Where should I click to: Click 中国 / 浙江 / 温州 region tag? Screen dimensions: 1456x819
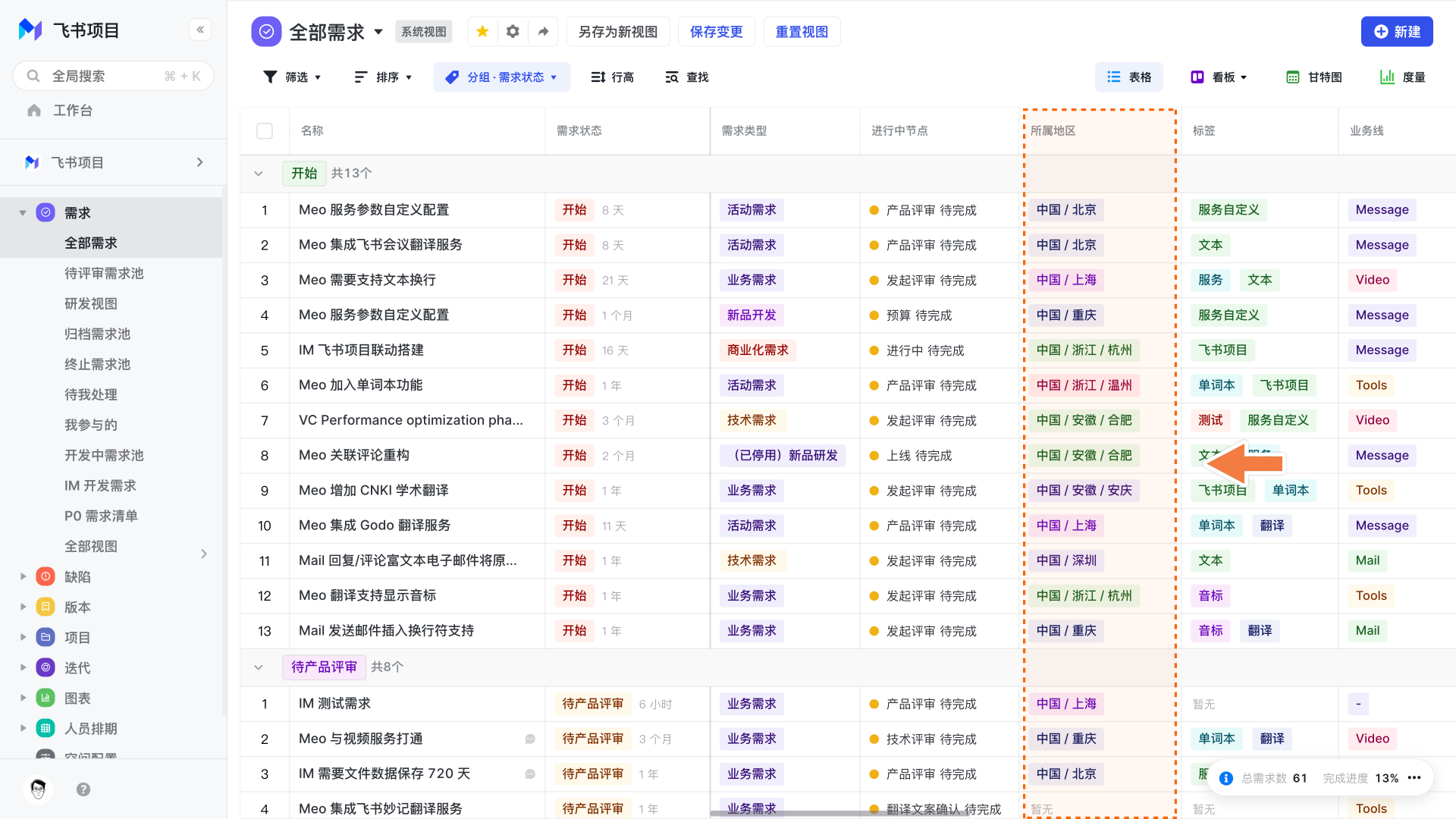tap(1084, 385)
